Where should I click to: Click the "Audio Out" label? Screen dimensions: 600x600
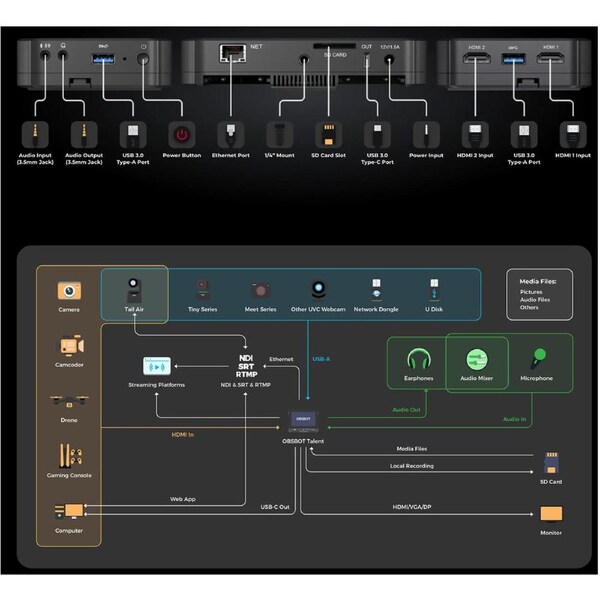(x=406, y=410)
